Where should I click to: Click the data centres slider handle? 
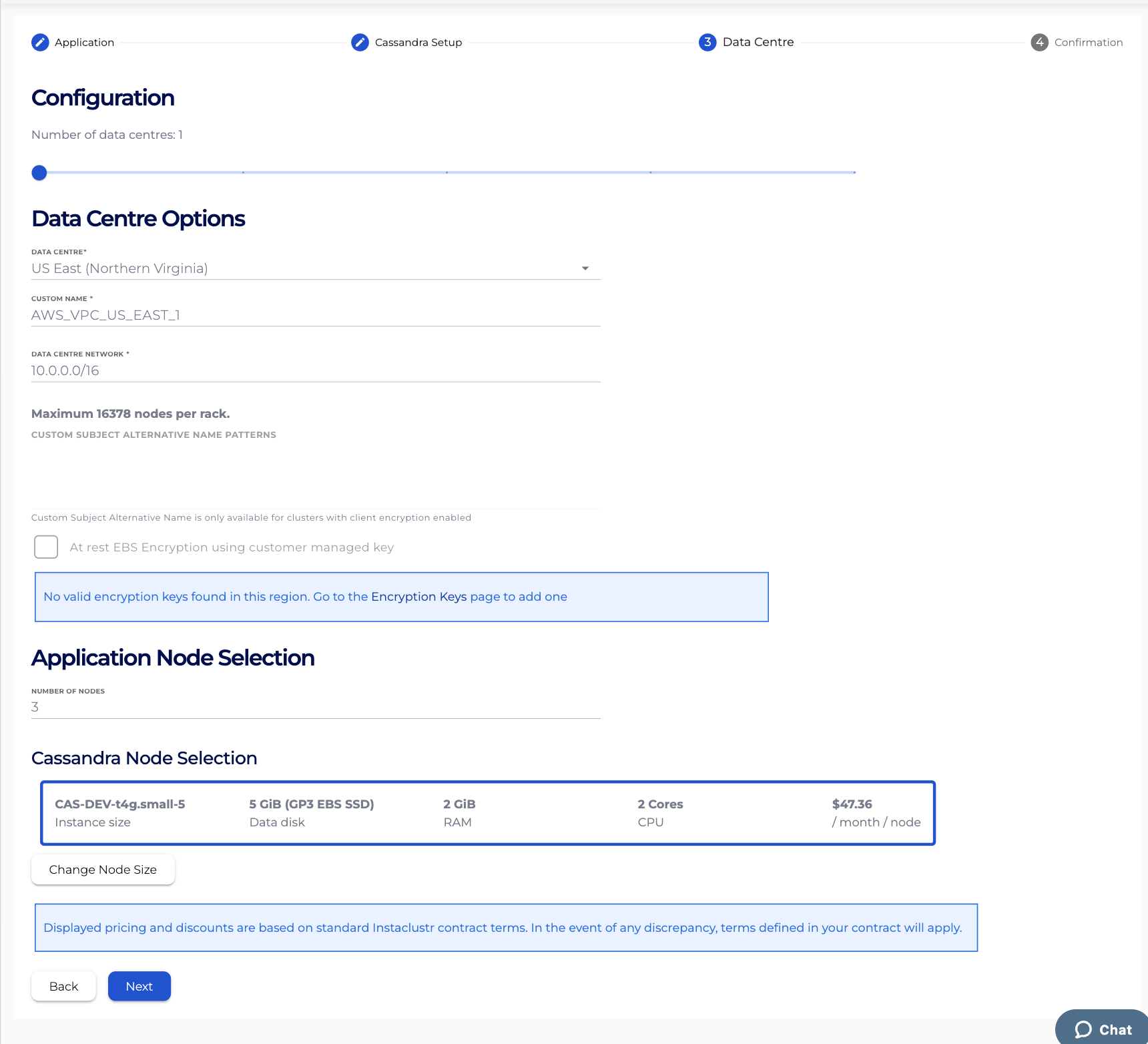tap(39, 173)
